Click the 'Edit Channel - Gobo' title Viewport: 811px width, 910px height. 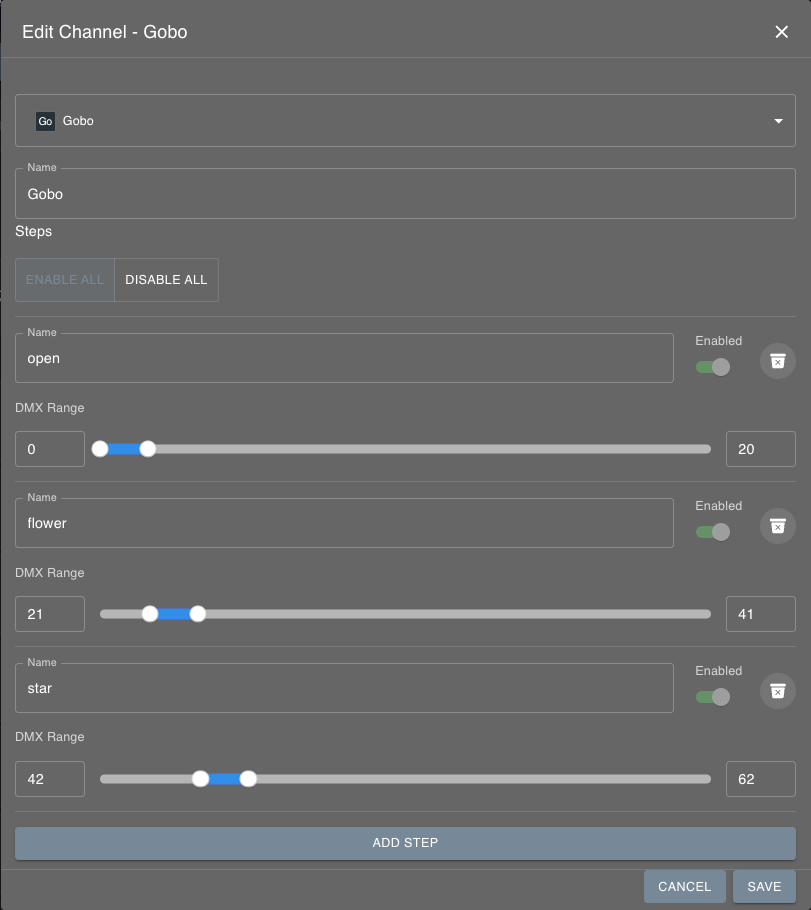[x=104, y=32]
